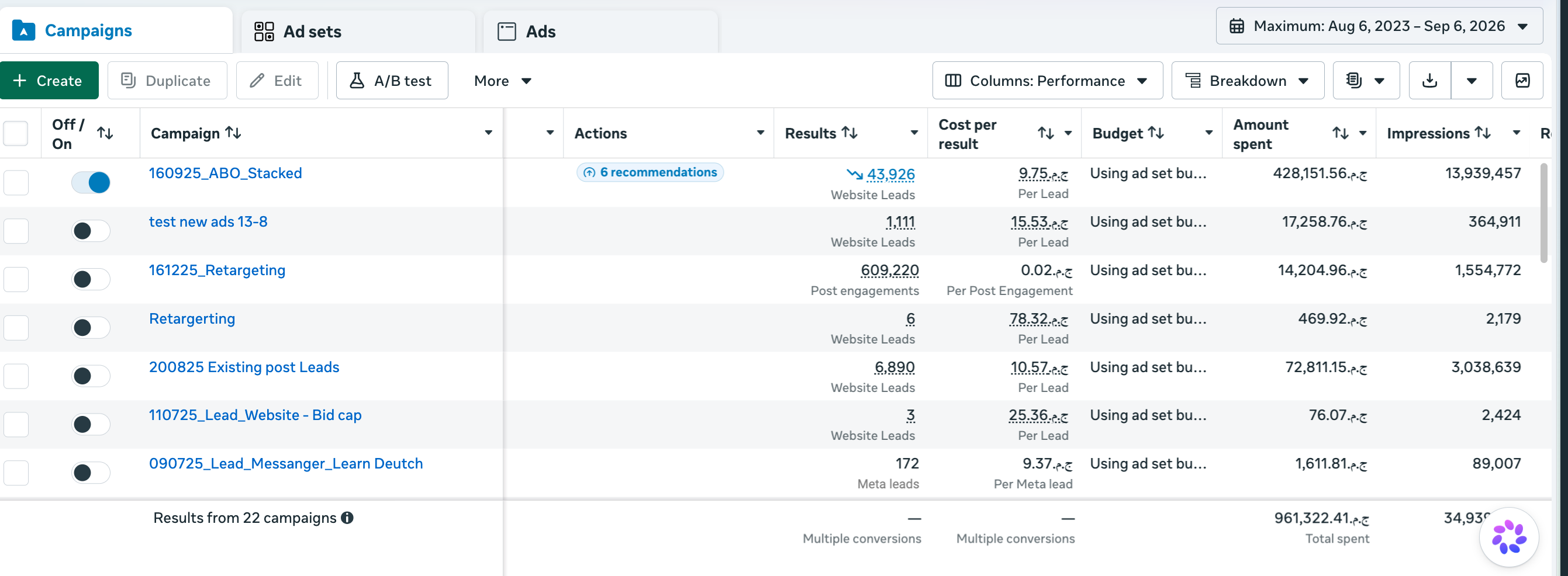Click the Duplicate button
This screenshot has width=1568, height=576.
[x=167, y=80]
